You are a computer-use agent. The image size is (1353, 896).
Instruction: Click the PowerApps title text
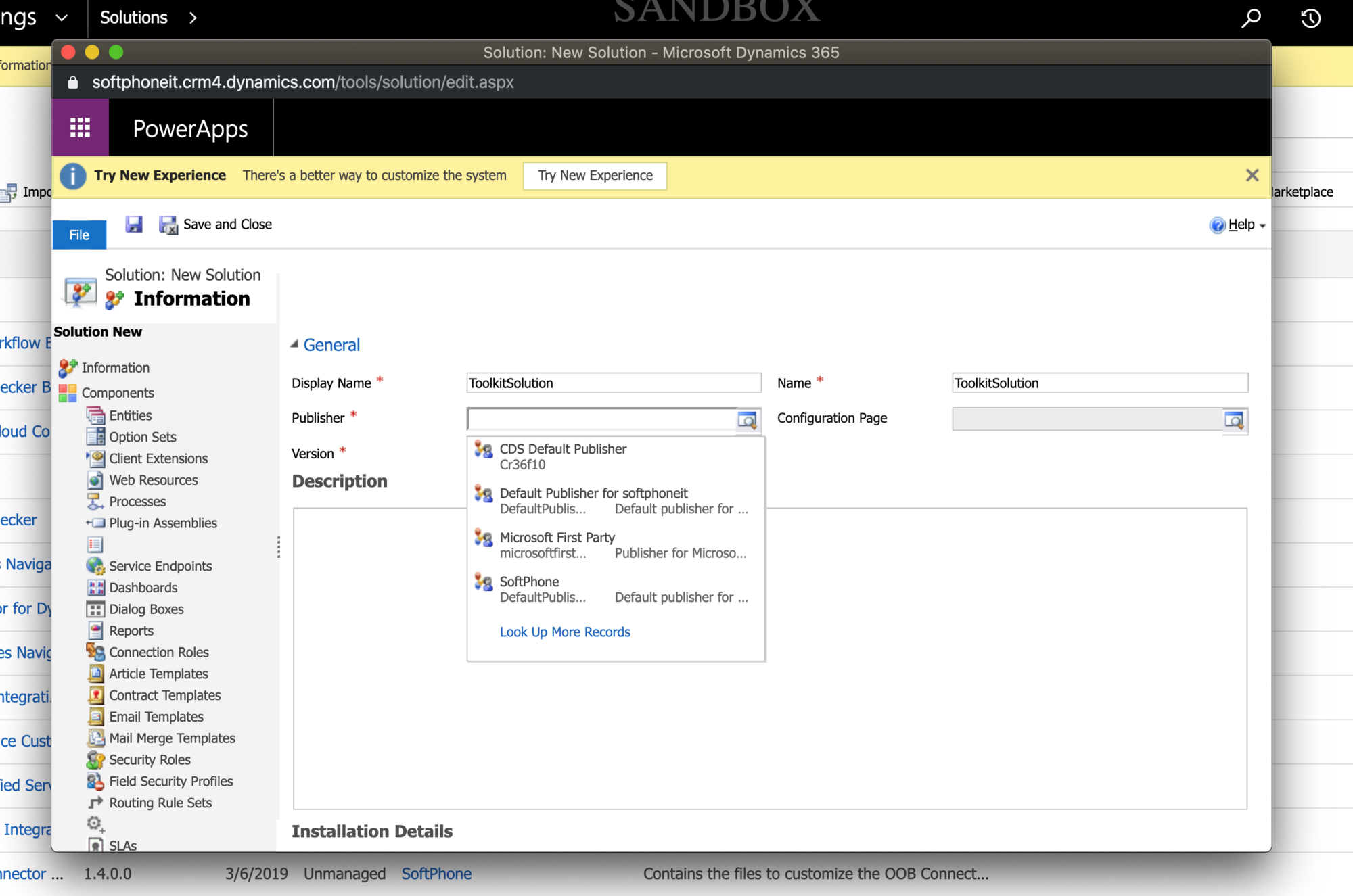pos(190,128)
